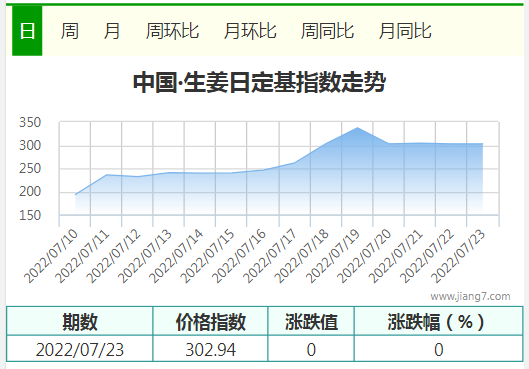Click the y-axis value 200

pos(30,192)
